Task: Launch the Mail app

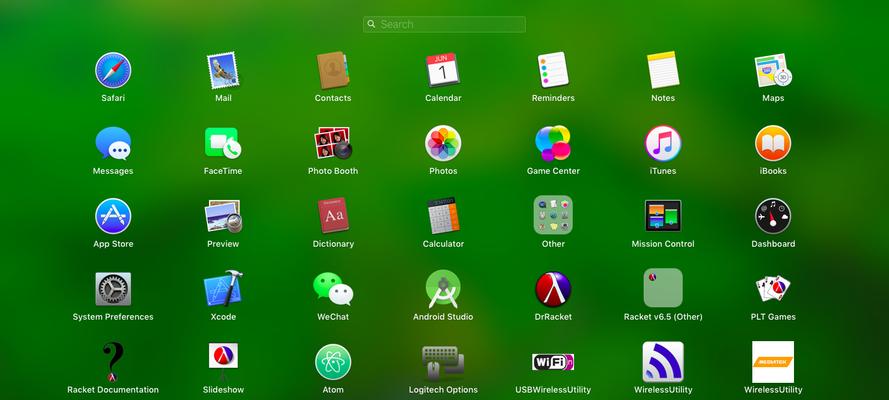Action: coord(223,70)
